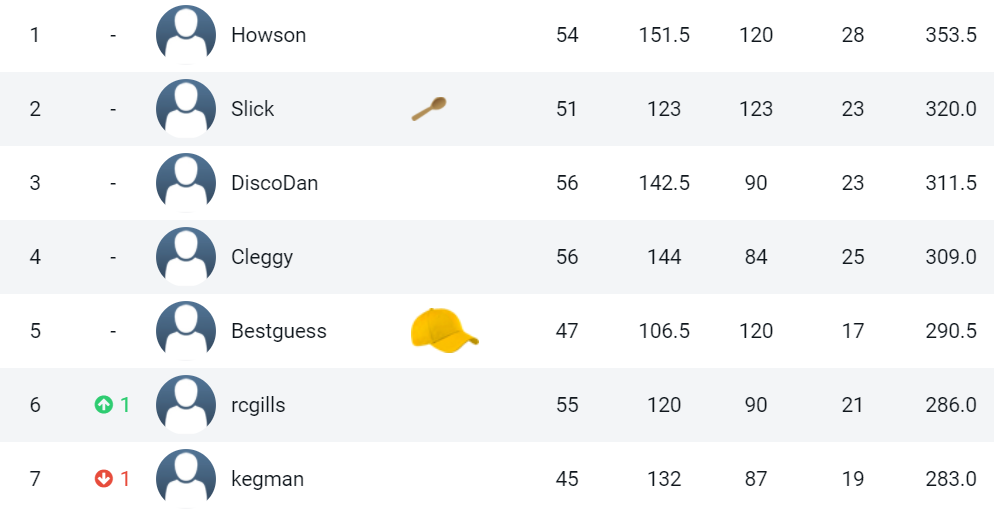994x514 pixels.
Task: Click Howson's profile avatar
Action: (186, 35)
